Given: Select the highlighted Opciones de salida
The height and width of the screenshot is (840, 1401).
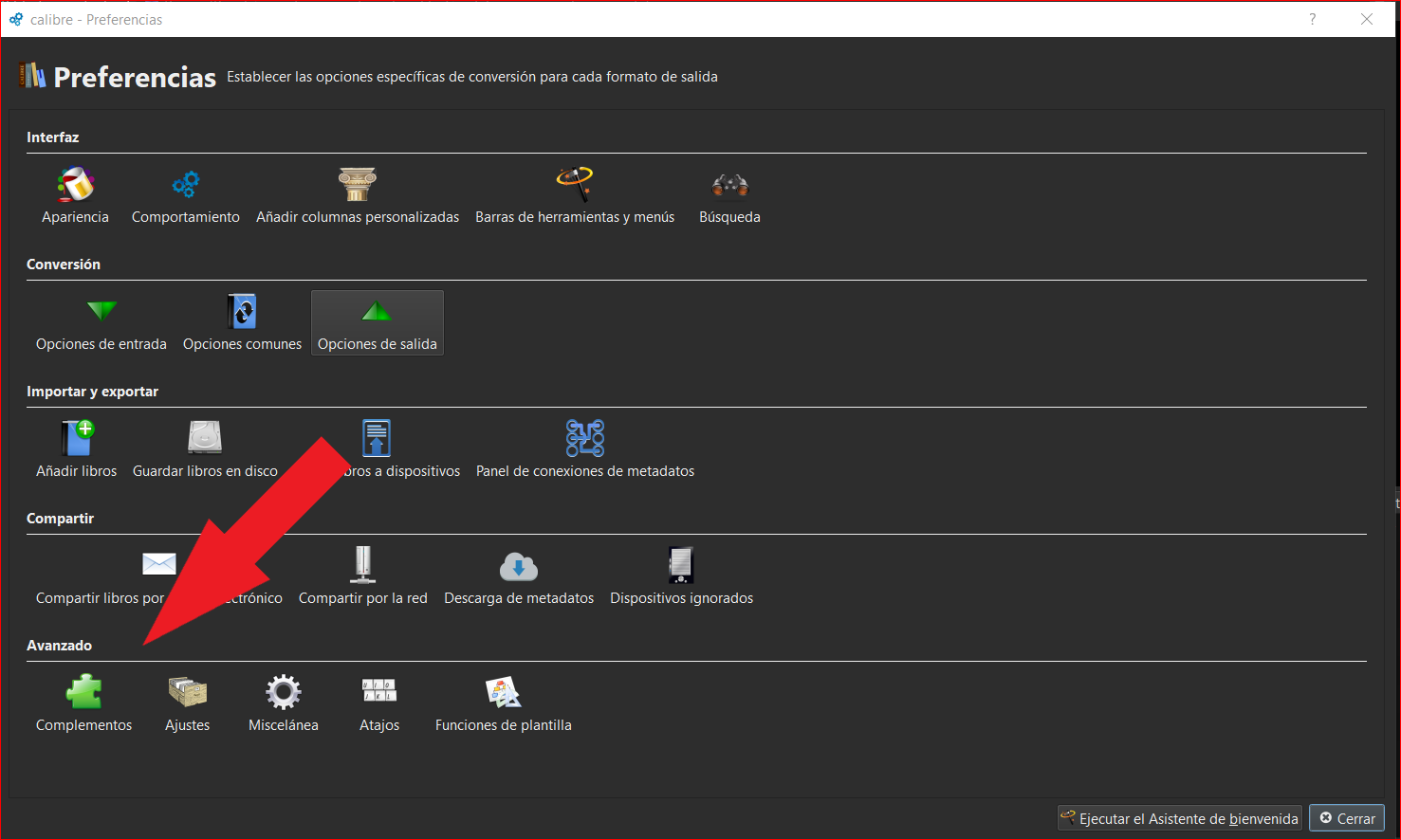Looking at the screenshot, I should tap(378, 323).
